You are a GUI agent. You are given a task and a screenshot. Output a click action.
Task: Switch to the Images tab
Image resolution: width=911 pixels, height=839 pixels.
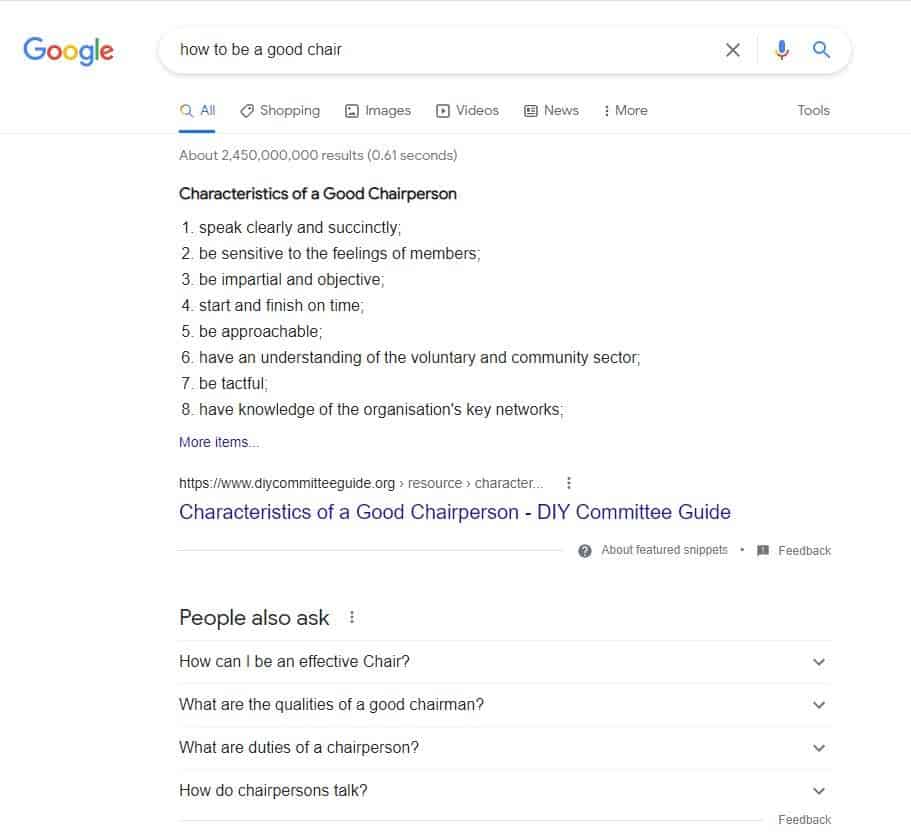coord(378,110)
